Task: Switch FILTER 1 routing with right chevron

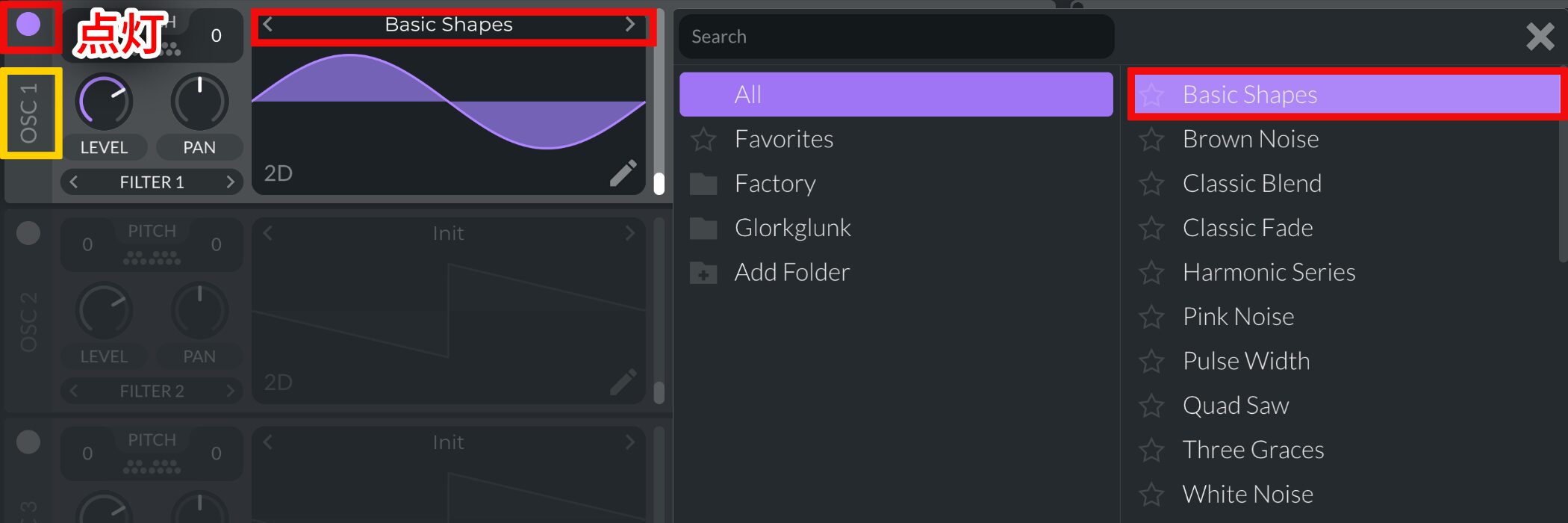Action: click(x=230, y=182)
